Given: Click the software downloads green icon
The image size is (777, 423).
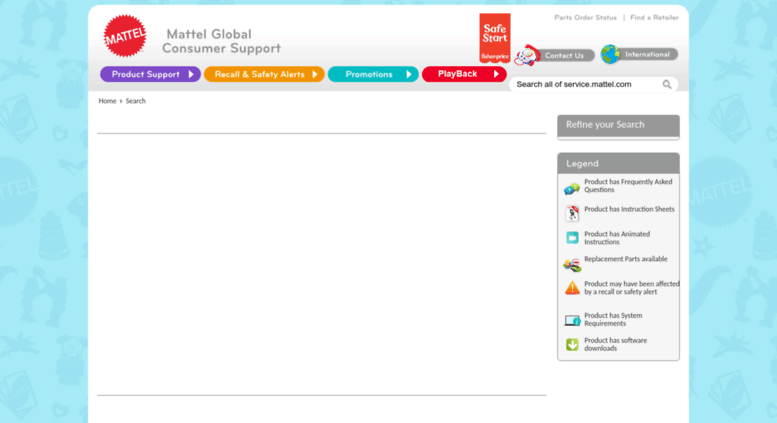Looking at the screenshot, I should click(572, 344).
